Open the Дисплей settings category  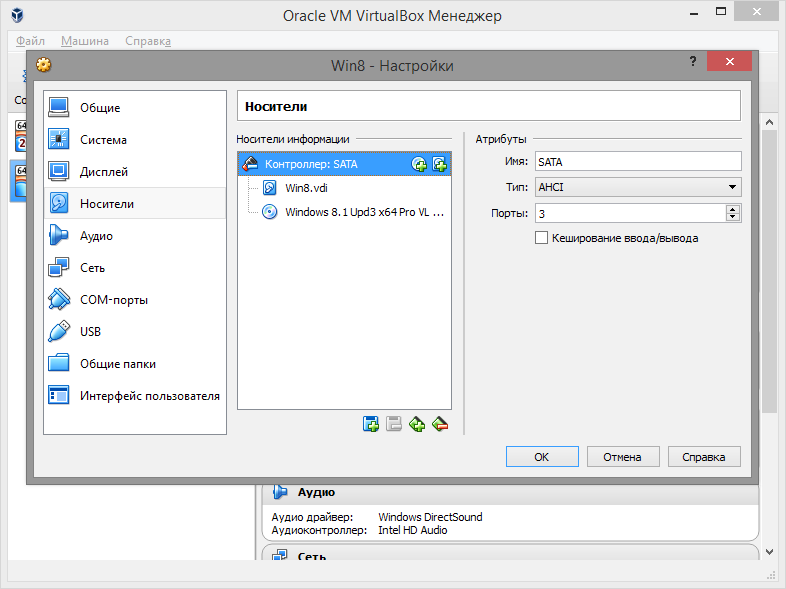pos(135,171)
